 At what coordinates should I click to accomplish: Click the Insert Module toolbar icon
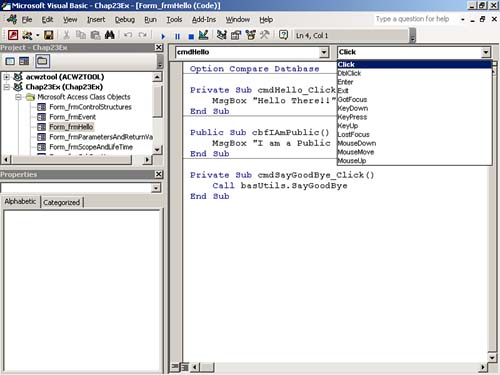27,35
